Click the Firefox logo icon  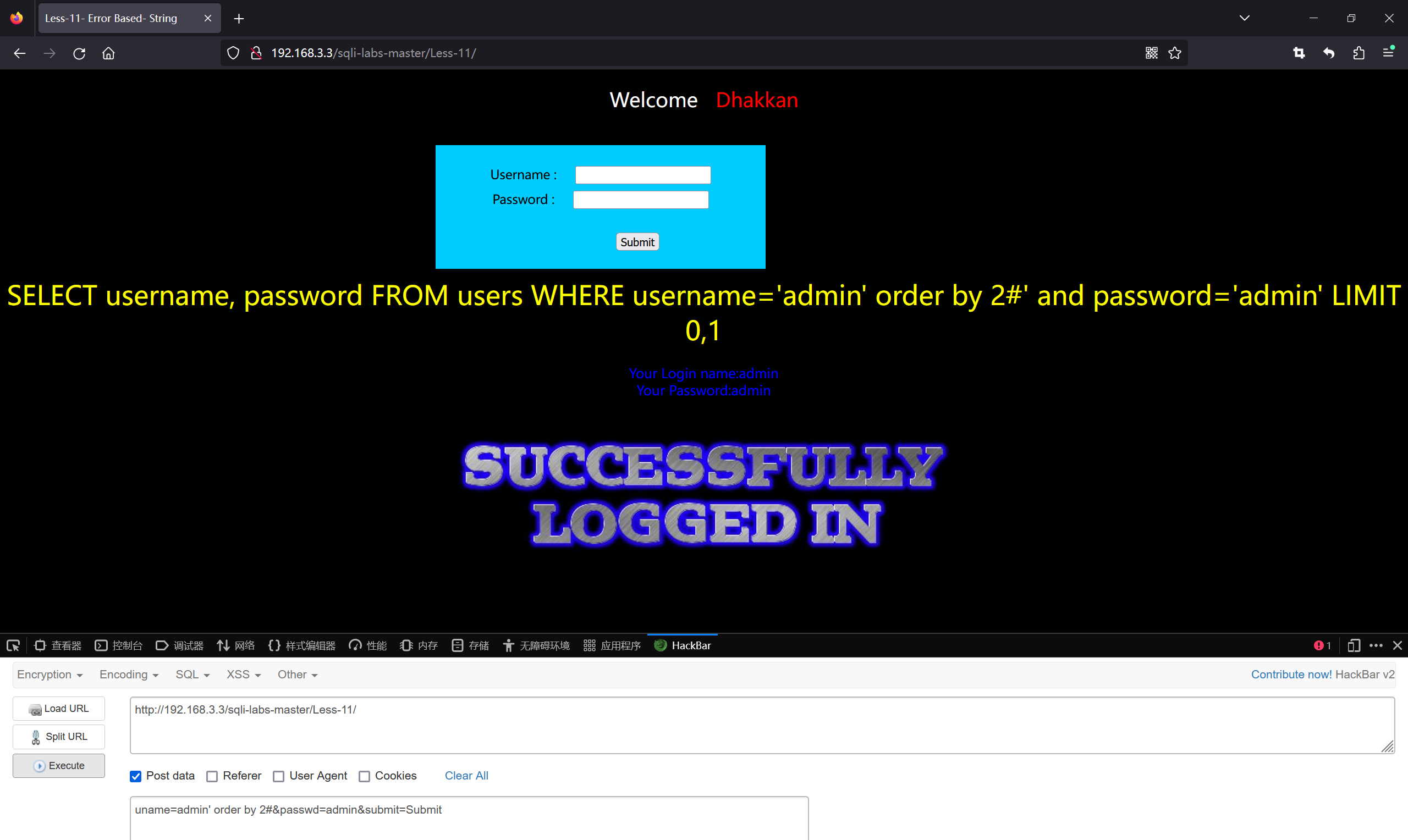17,18
